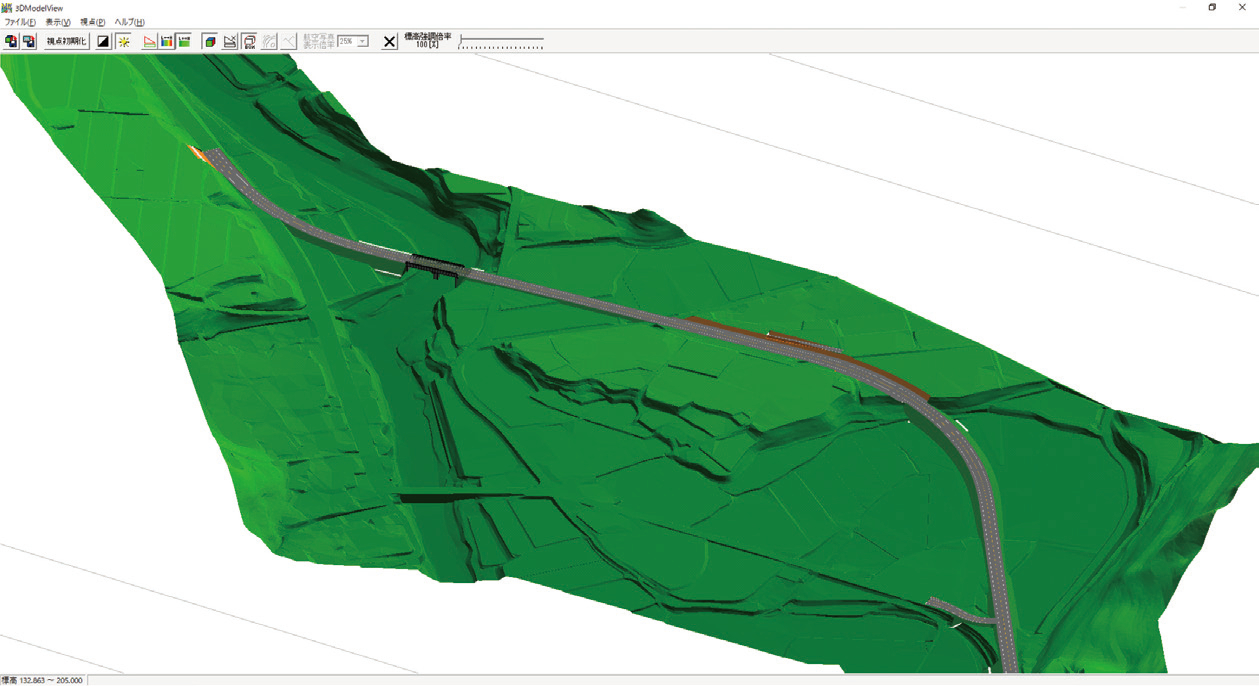The image size is (1259, 686).
Task: Click the 3DModelView application title icon
Action: click(x=7, y=7)
